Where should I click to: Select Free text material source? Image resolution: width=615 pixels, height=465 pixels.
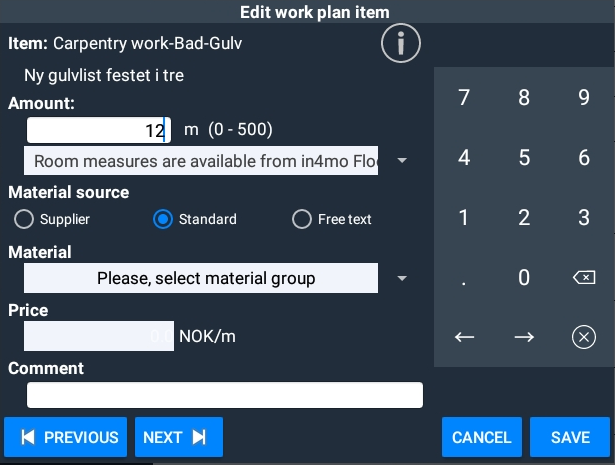tap(301, 220)
